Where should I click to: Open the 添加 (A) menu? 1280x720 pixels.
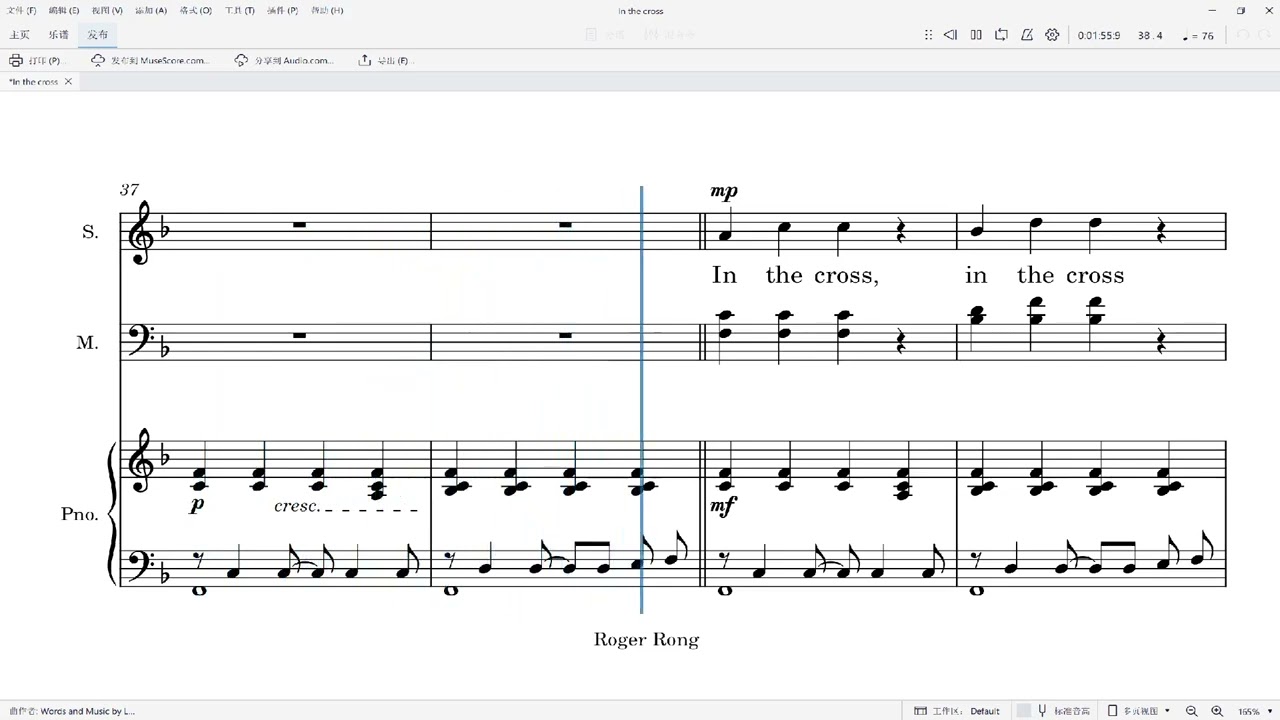151,10
